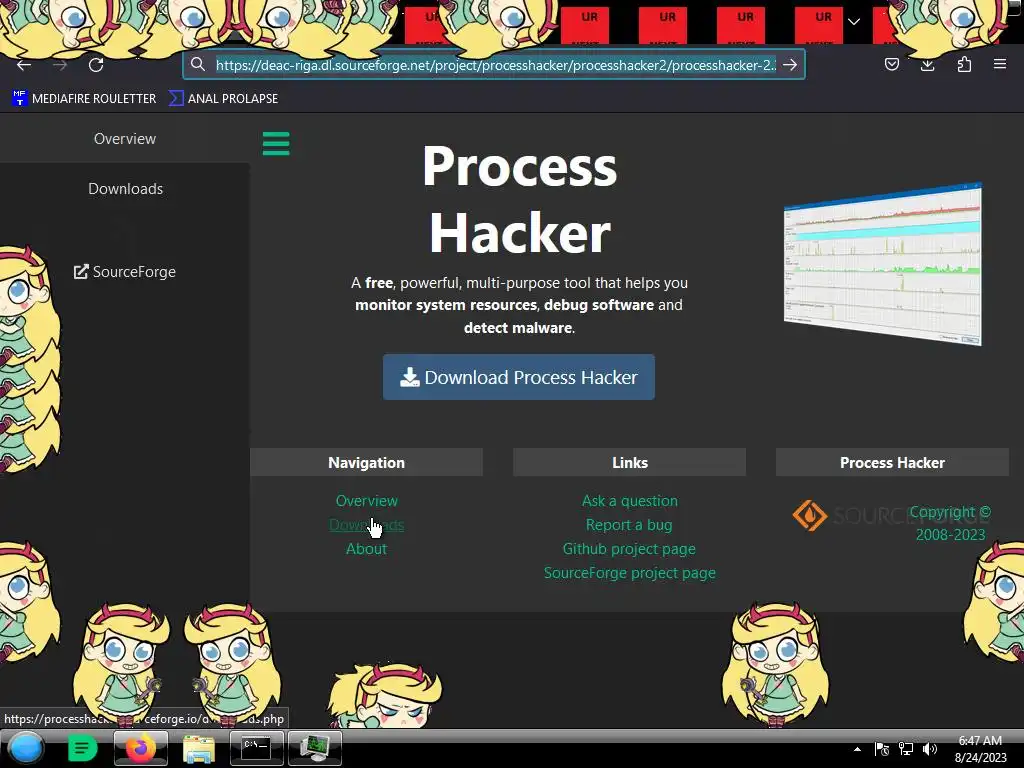Click the network tray icon
The height and width of the screenshot is (768, 1024).
pos(906,749)
